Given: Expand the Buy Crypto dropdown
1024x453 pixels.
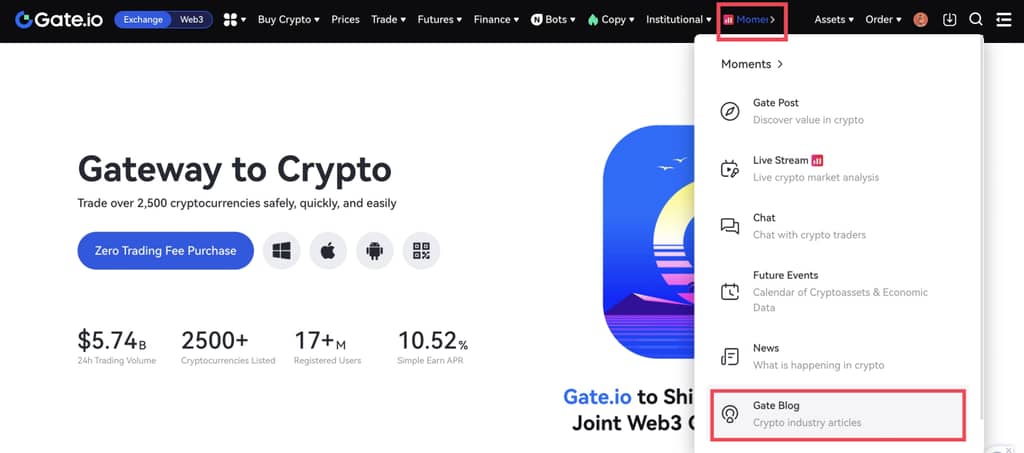Looking at the screenshot, I should coord(288,19).
